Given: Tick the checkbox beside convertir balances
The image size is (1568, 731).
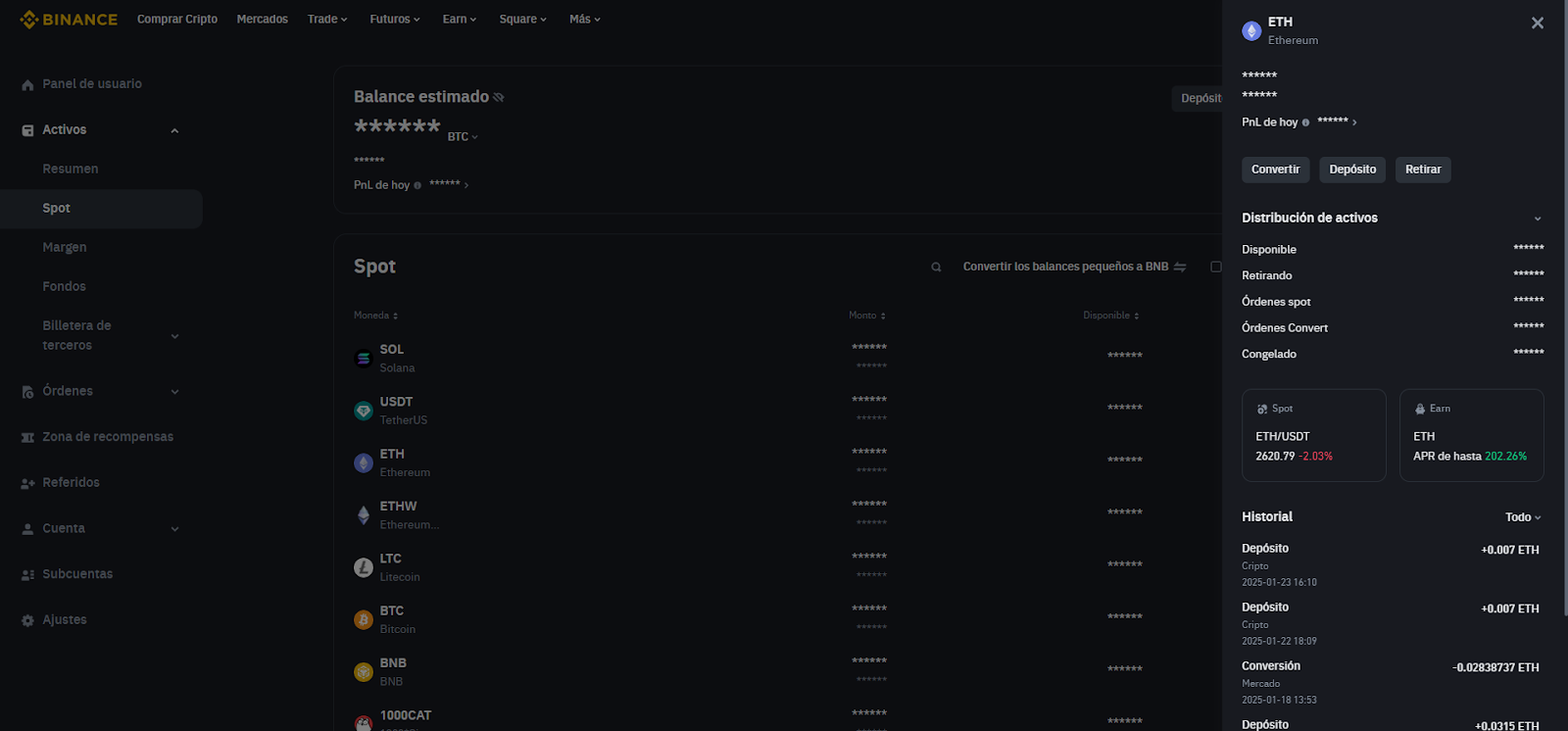Looking at the screenshot, I should [1216, 267].
